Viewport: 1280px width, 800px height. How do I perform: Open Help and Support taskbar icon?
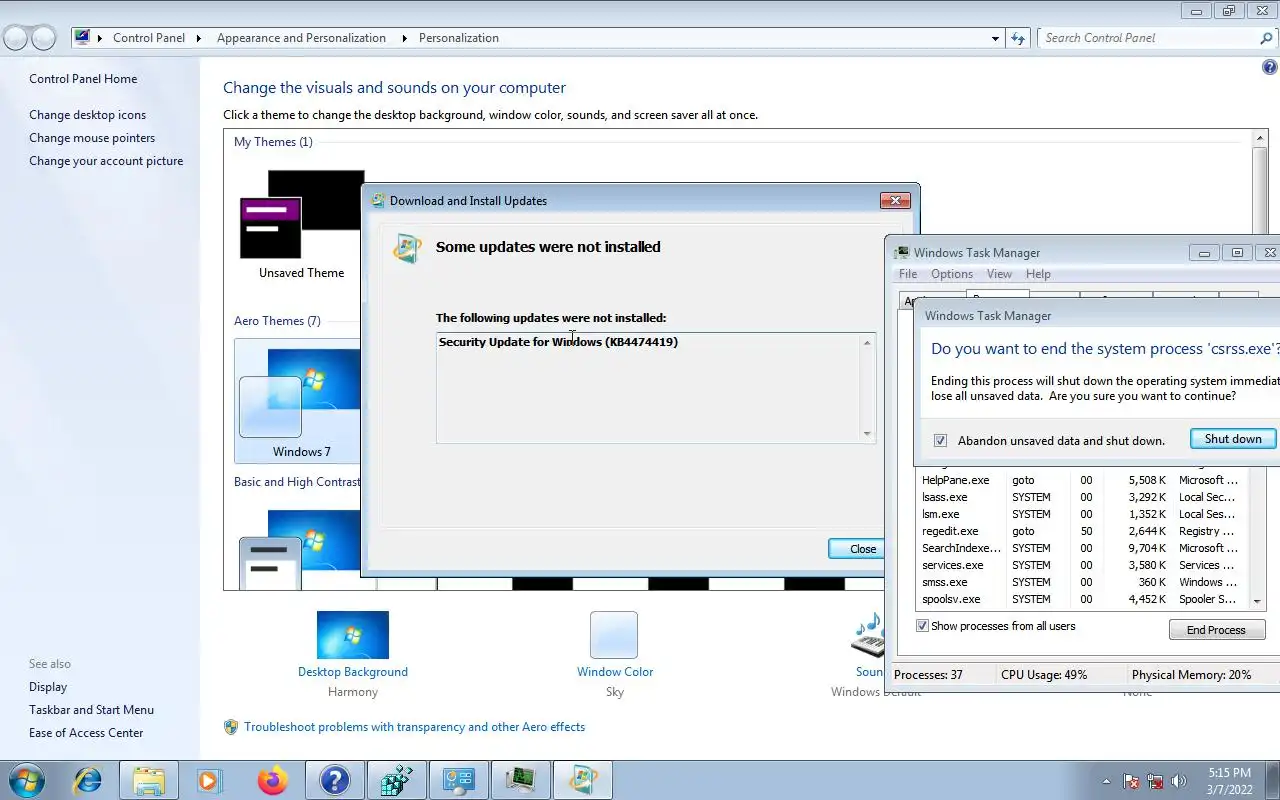[x=334, y=779]
